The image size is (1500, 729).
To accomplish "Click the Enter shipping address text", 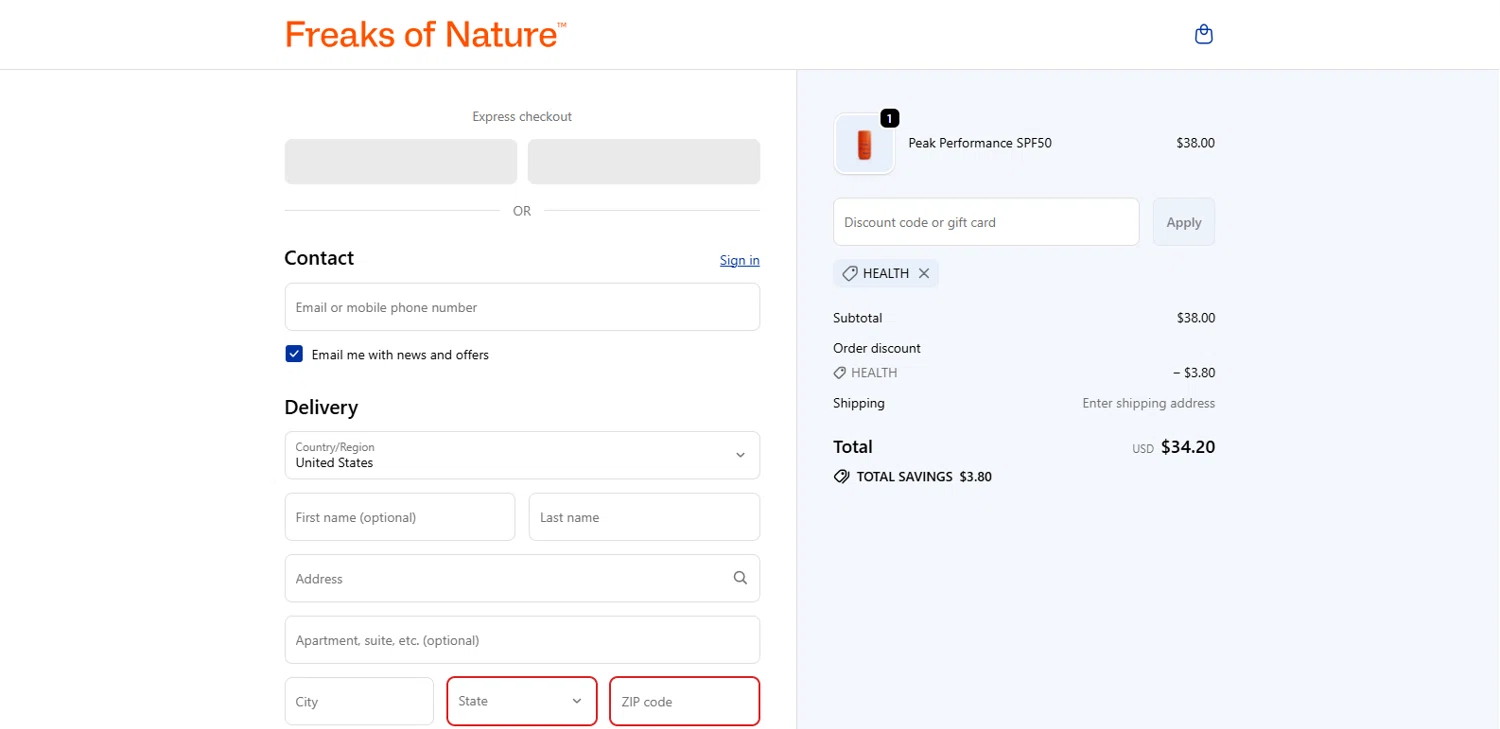I will coord(1148,403).
